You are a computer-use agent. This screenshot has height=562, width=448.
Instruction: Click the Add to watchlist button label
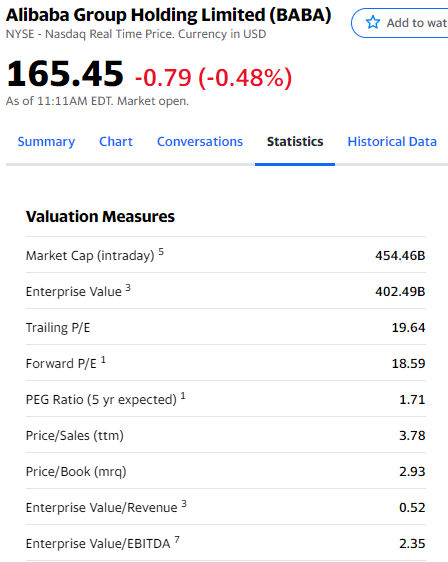pos(417,23)
